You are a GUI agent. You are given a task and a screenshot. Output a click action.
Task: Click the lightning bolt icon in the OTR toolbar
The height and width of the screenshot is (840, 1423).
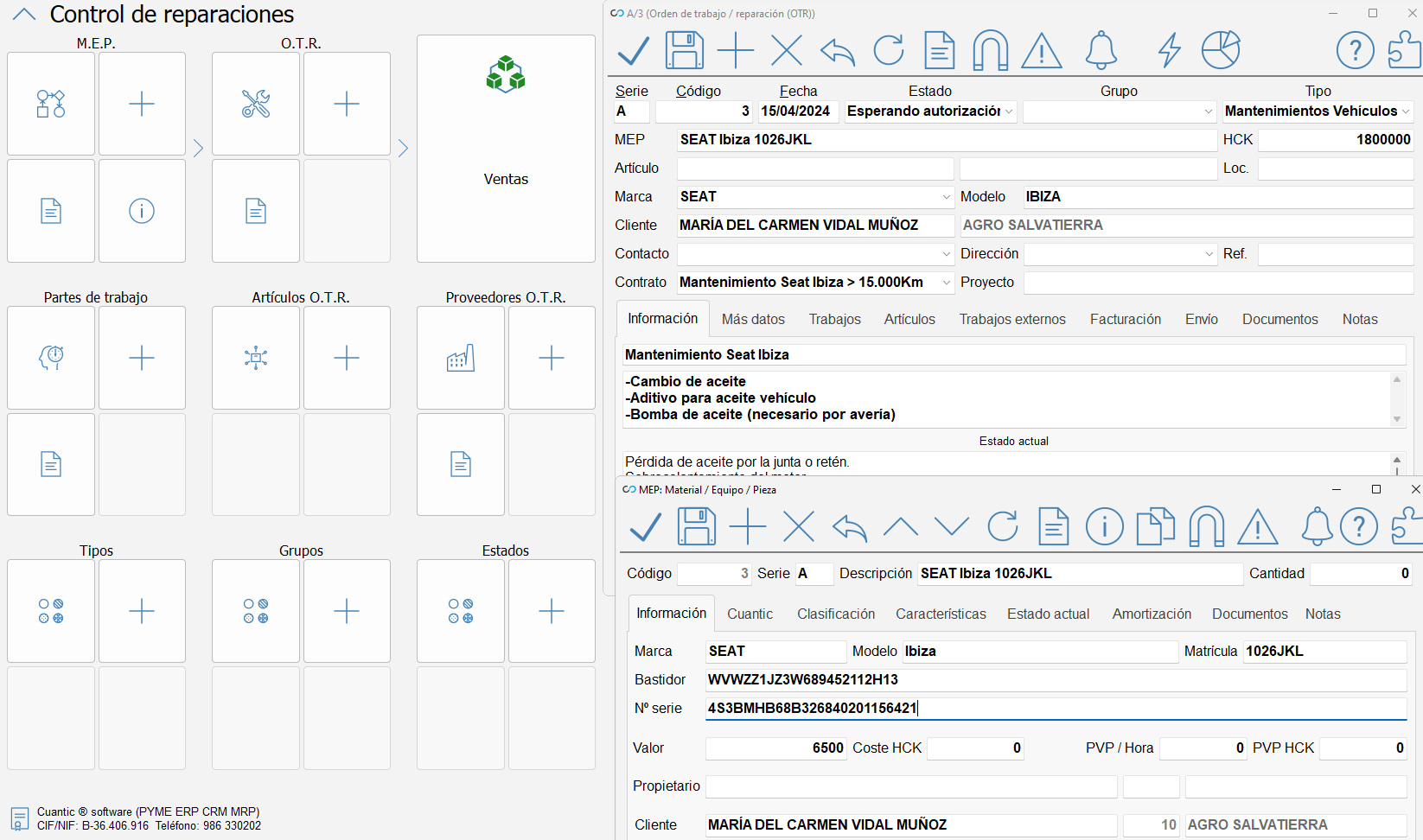(1170, 50)
